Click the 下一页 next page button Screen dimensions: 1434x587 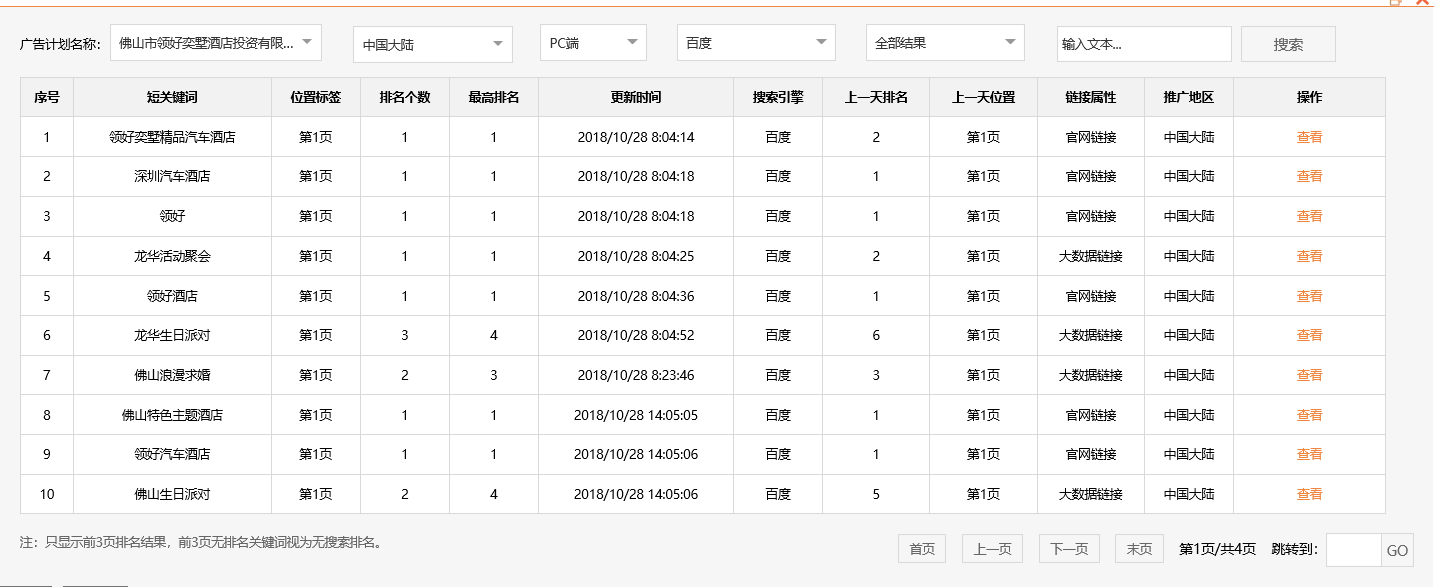coord(1069,548)
